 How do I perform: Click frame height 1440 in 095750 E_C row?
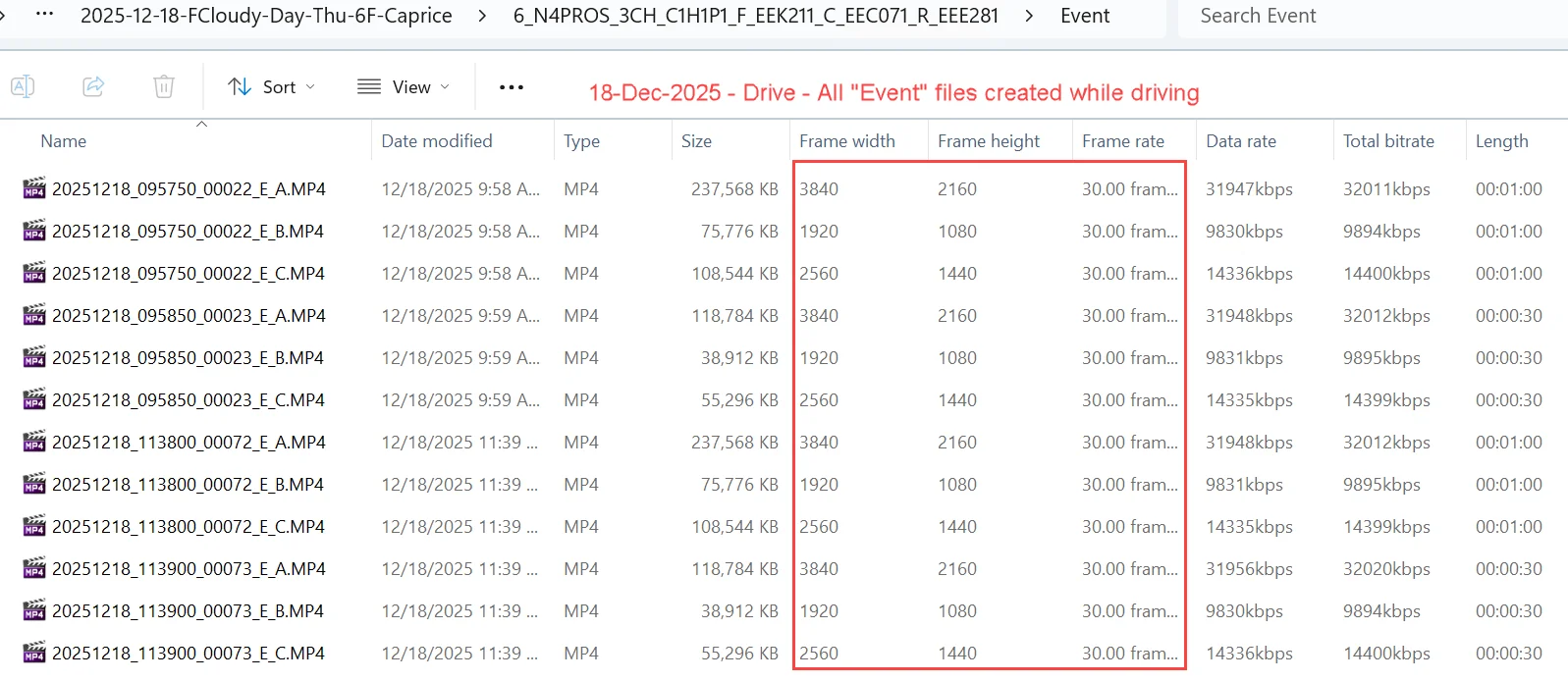pos(957,274)
